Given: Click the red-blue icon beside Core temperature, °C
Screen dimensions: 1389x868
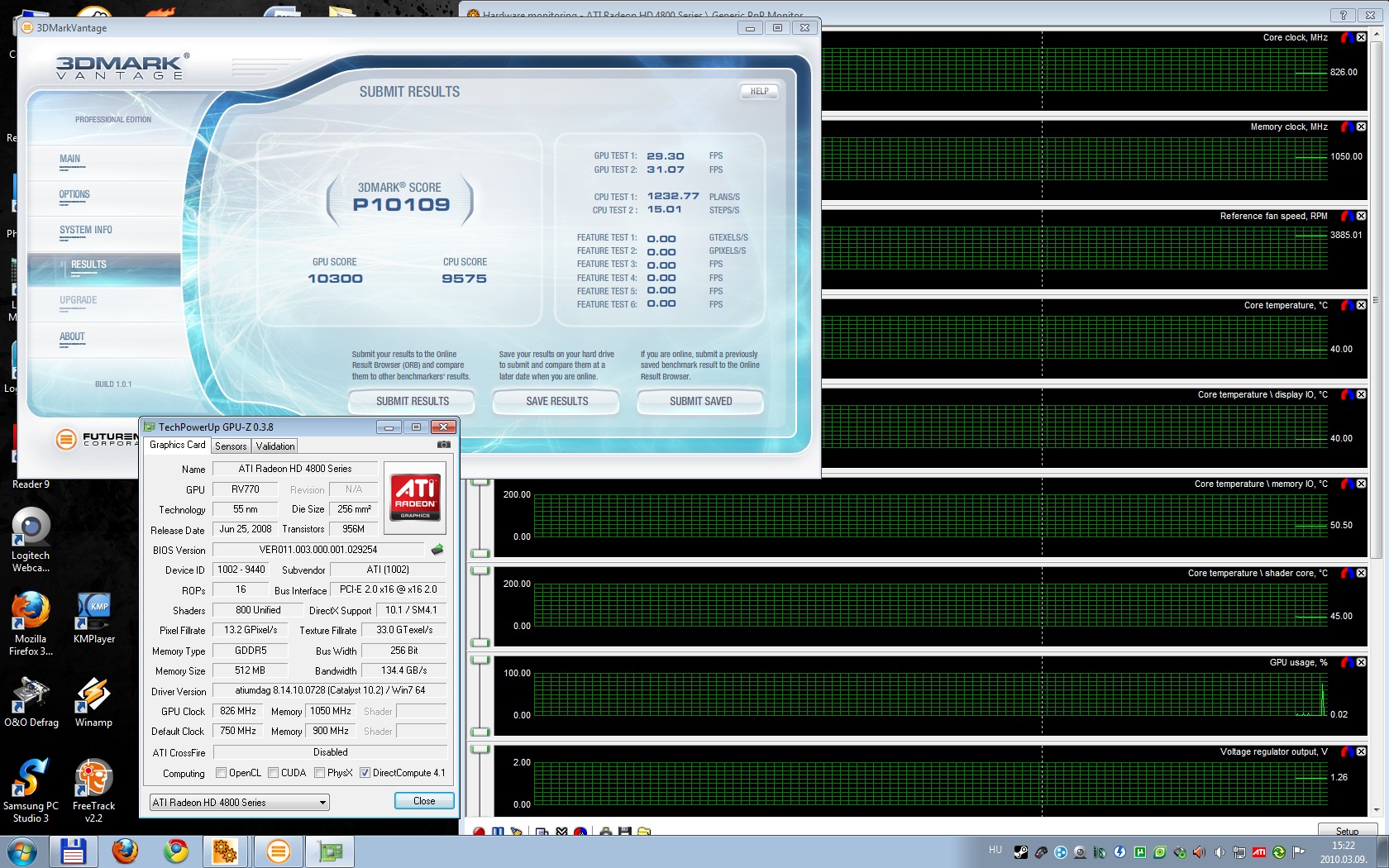Looking at the screenshot, I should coord(1347,305).
